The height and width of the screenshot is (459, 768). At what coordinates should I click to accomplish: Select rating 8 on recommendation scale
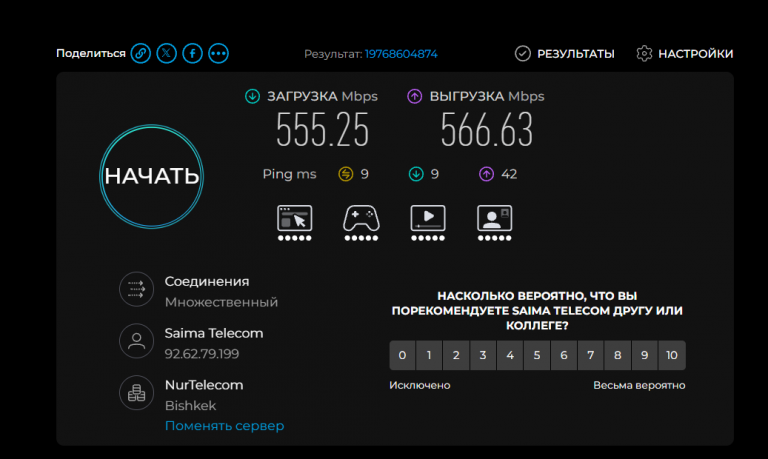pos(618,355)
